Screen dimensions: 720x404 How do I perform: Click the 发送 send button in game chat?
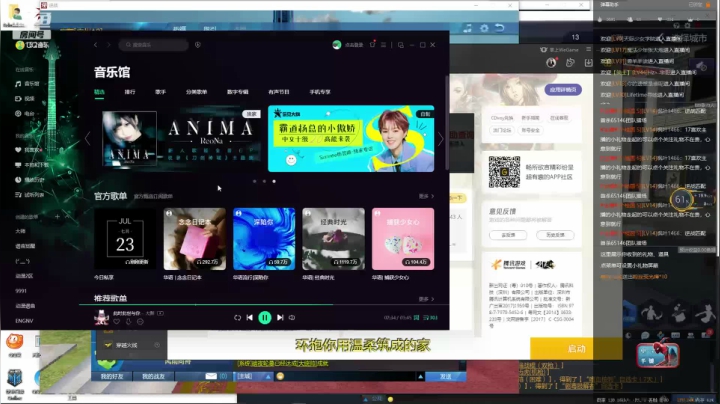pos(445,376)
